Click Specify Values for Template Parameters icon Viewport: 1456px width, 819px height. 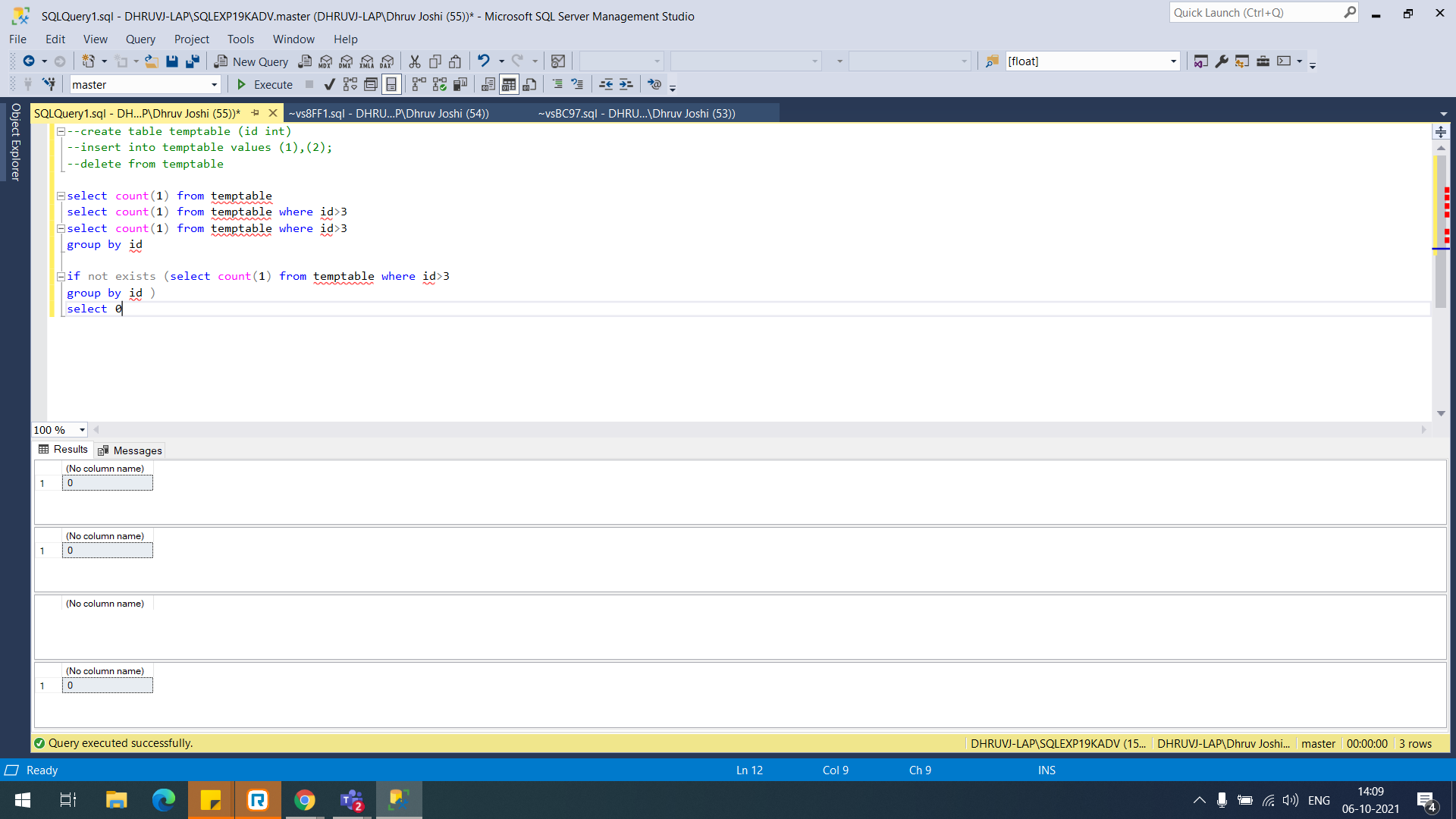click(x=654, y=84)
